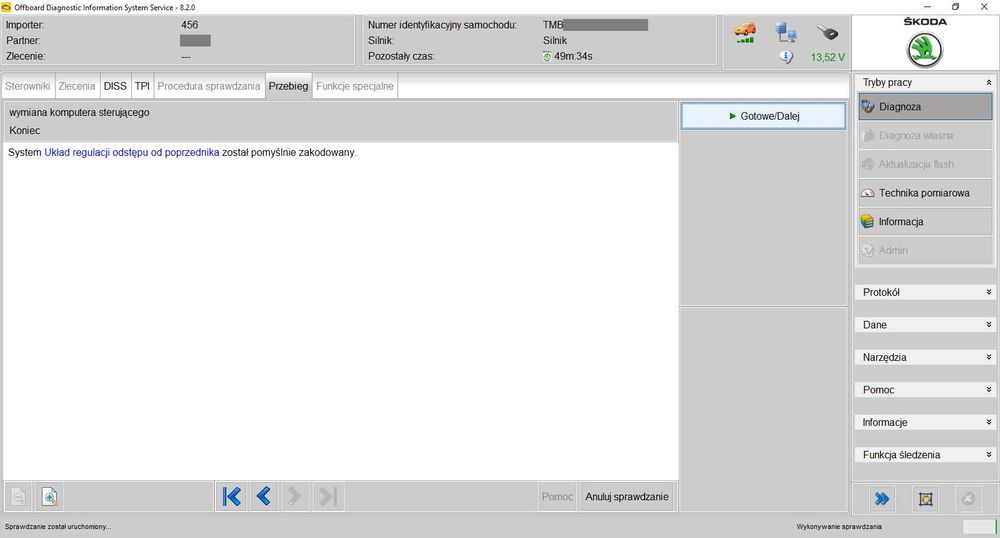Jump to first step with skip-back arrow
This screenshot has width=1000, height=538.
pos(232,496)
